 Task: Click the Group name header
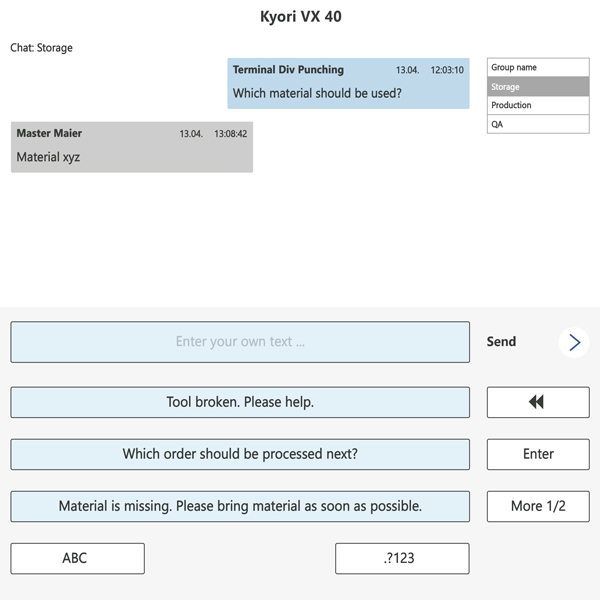[538, 68]
